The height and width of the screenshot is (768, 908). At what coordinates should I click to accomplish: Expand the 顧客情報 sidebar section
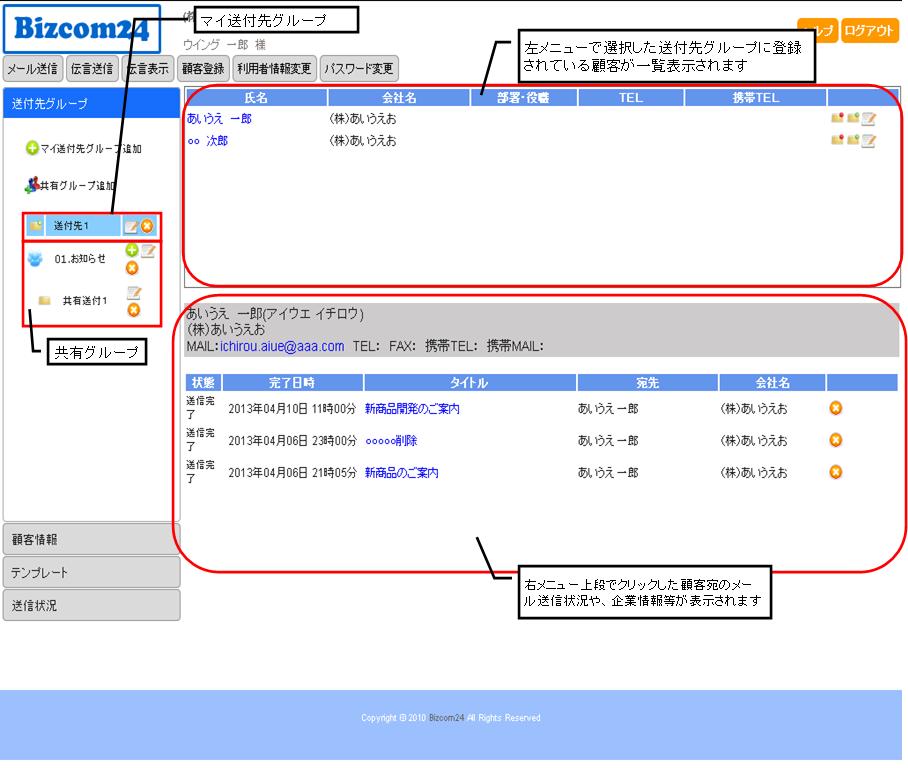tap(91, 539)
